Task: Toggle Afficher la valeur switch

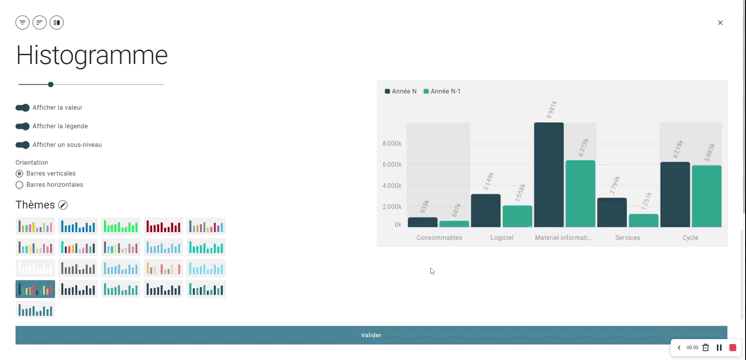Action: click(x=22, y=108)
